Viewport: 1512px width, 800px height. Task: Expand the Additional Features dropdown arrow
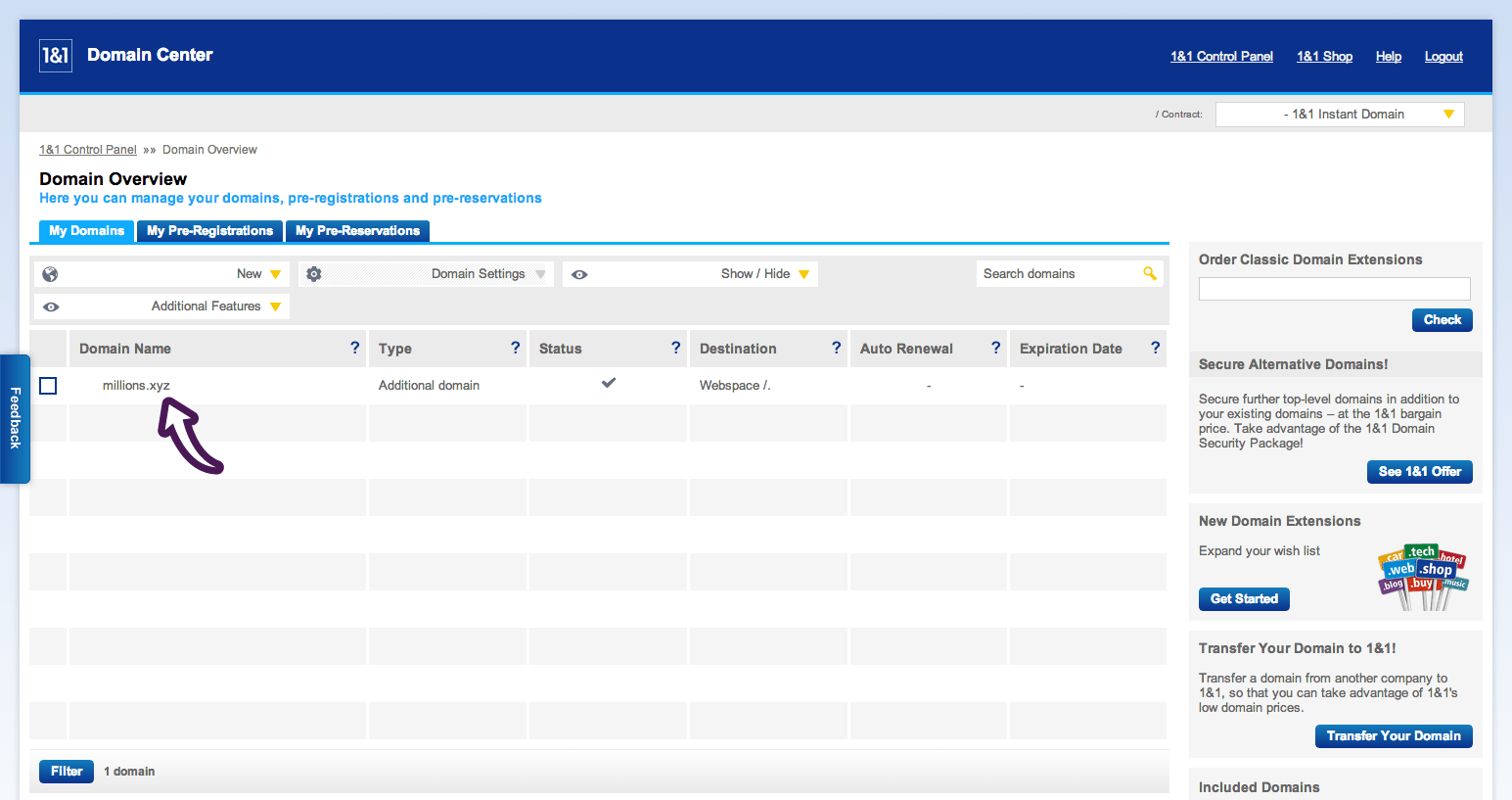point(276,306)
